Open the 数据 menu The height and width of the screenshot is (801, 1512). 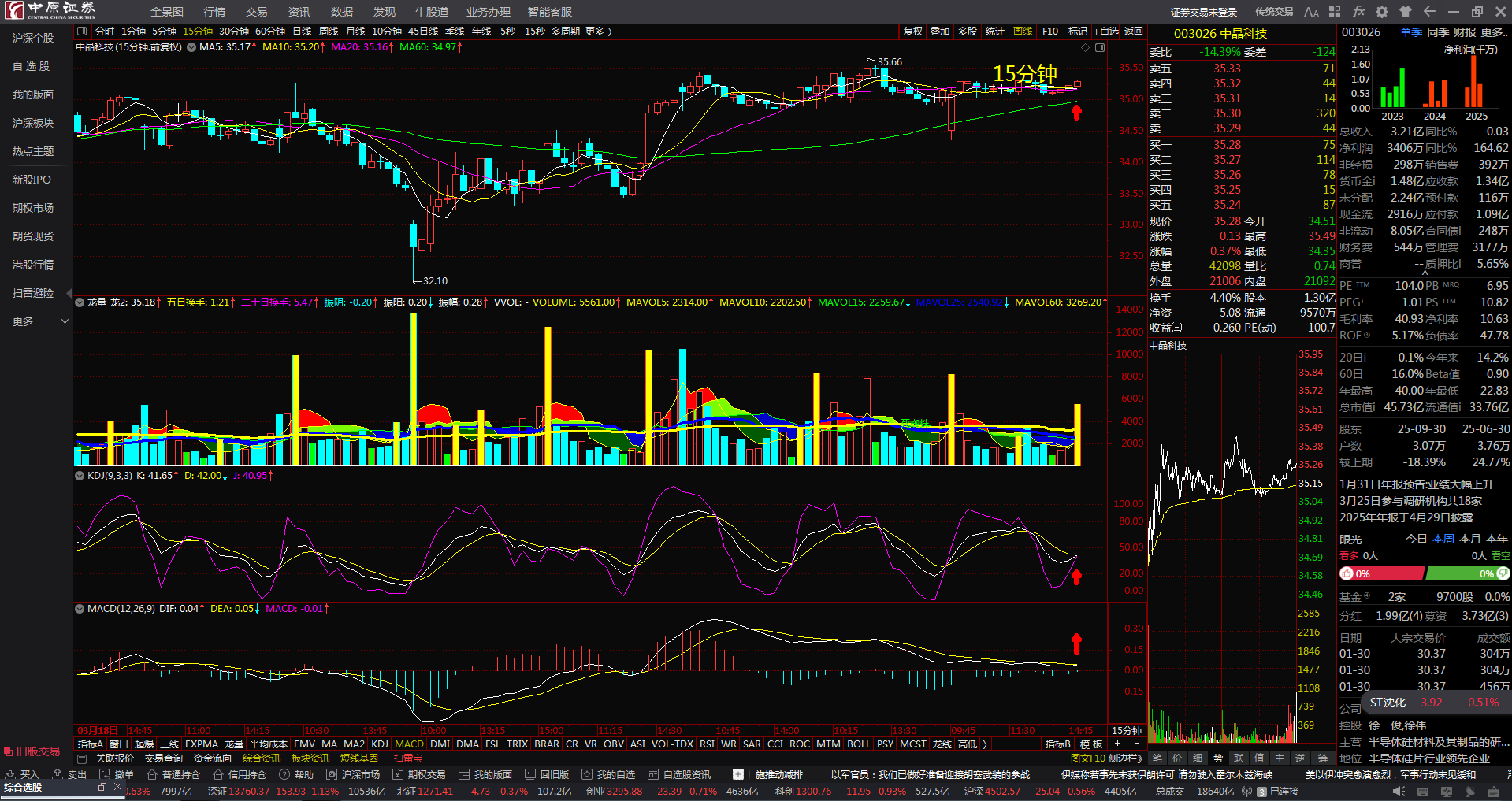(x=342, y=12)
